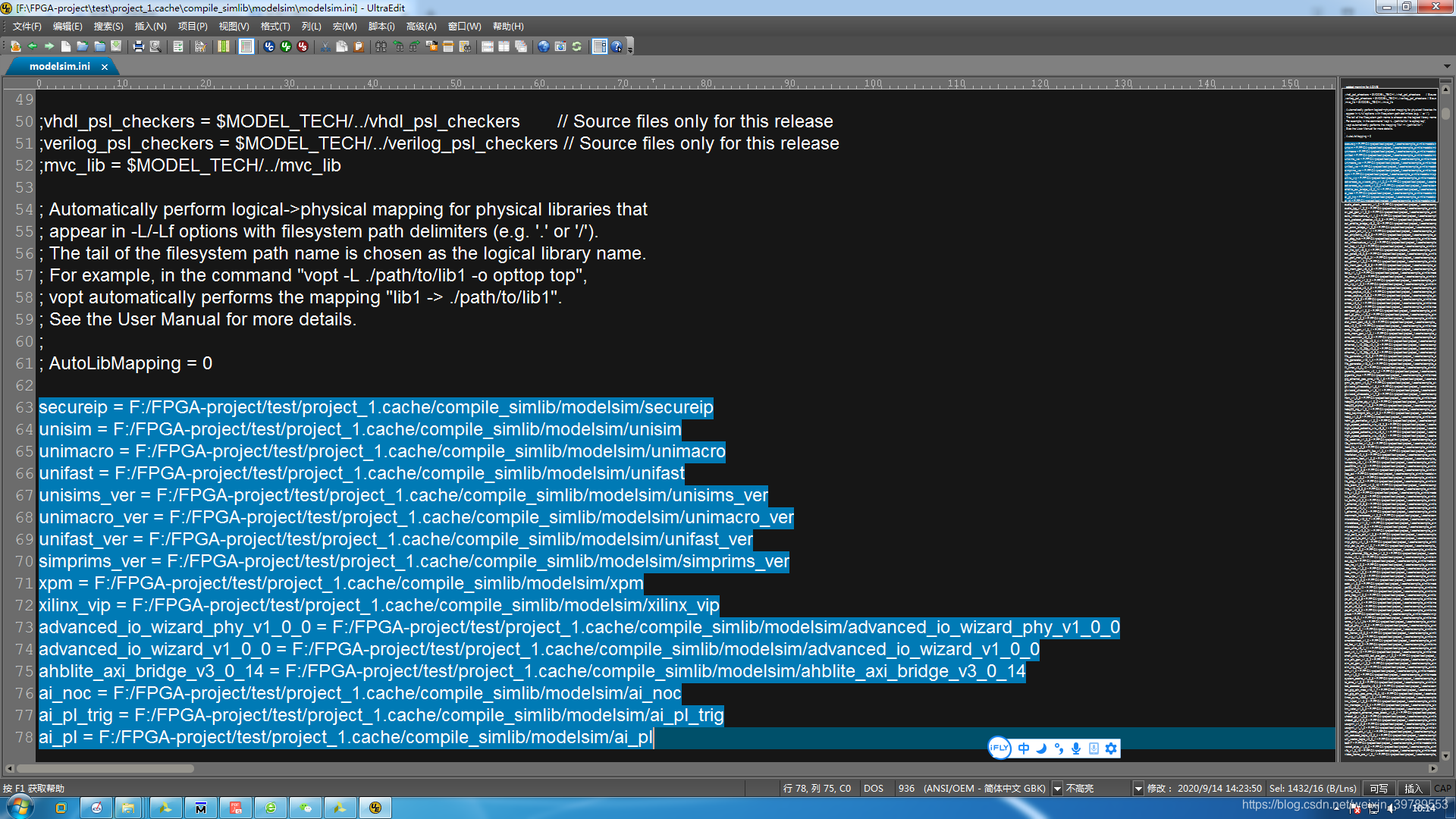Toggle the line numbers display icon
Screen dimensions: 1456x819
coord(246,46)
